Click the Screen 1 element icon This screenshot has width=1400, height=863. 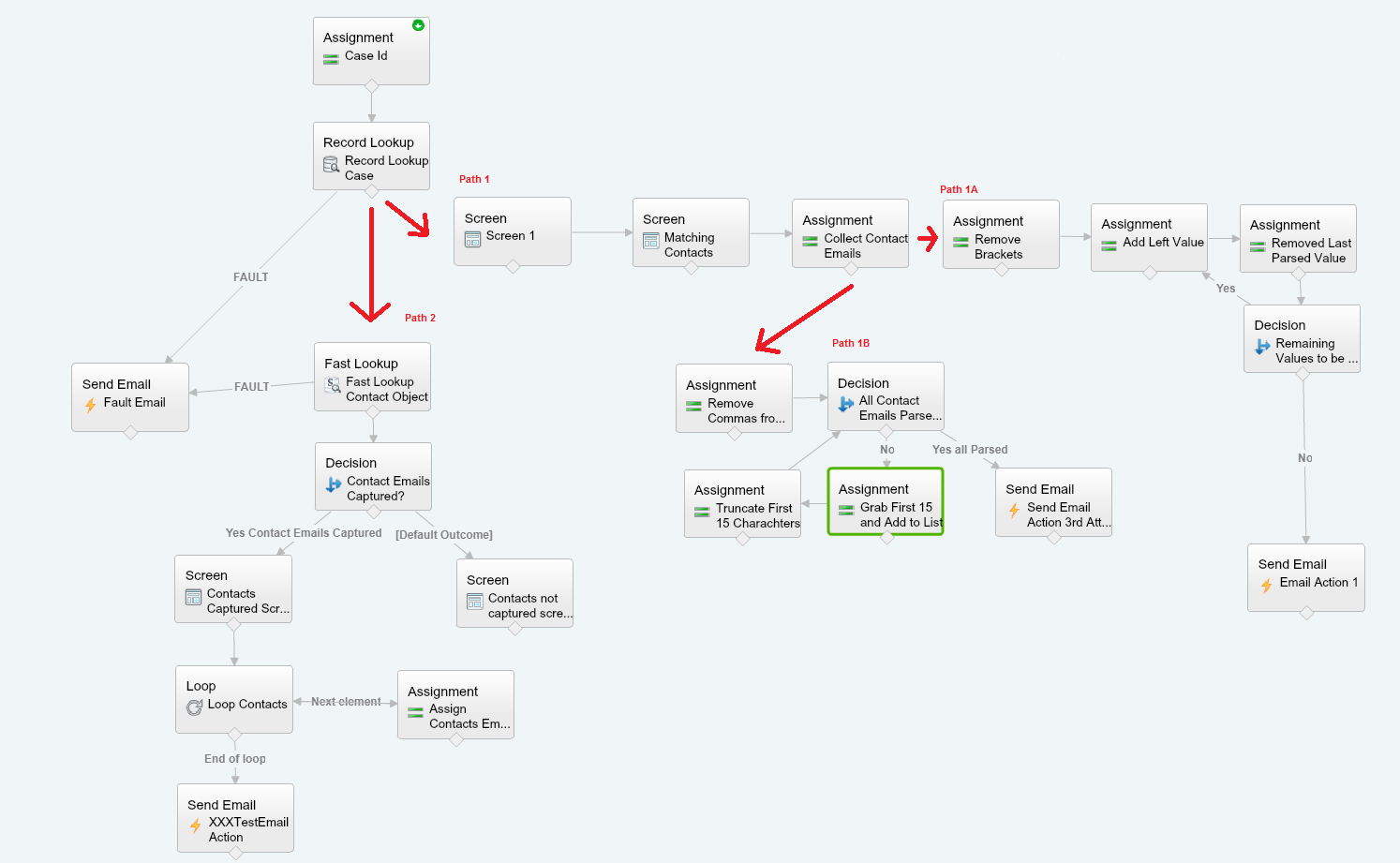click(472, 239)
